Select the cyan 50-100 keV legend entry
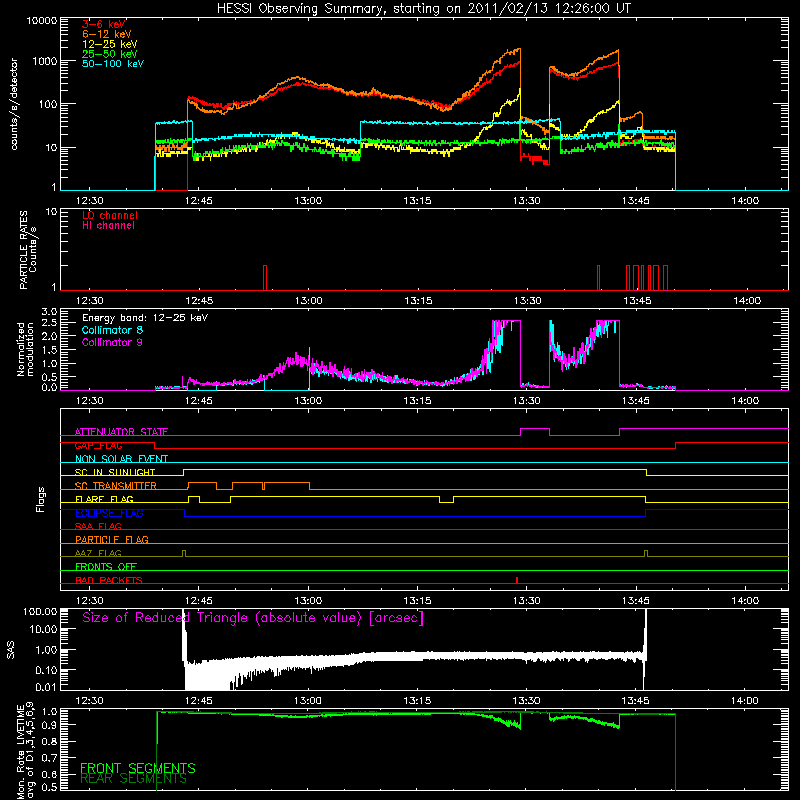 [x=112, y=64]
